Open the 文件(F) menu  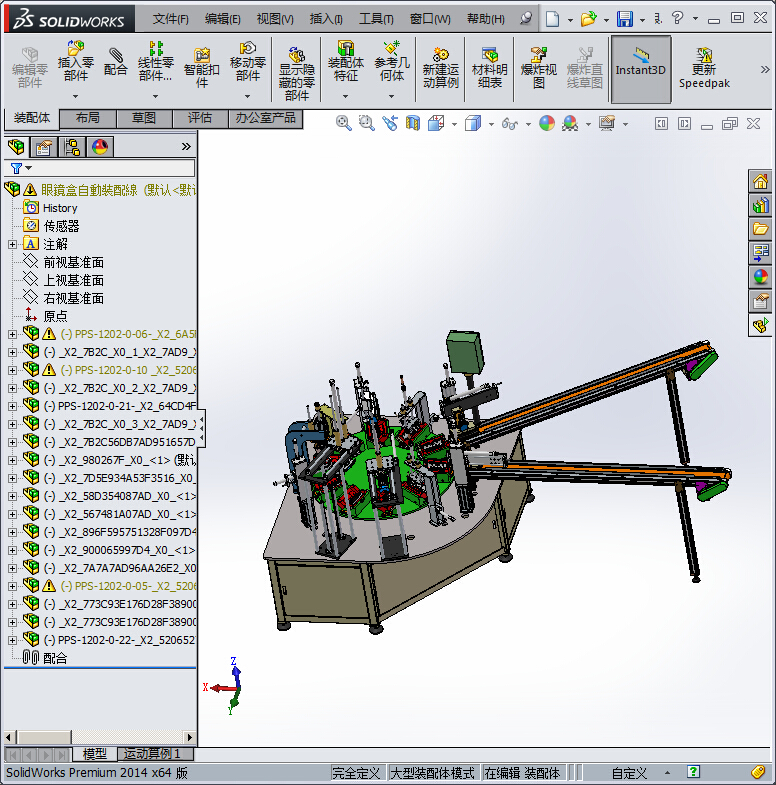[x=171, y=19]
